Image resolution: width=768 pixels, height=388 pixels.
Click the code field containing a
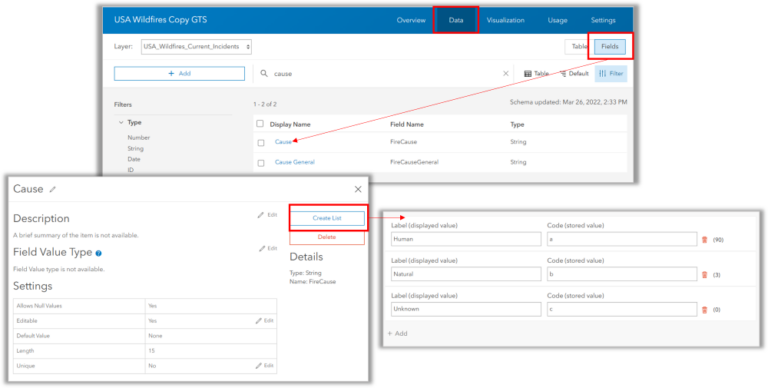click(622, 240)
